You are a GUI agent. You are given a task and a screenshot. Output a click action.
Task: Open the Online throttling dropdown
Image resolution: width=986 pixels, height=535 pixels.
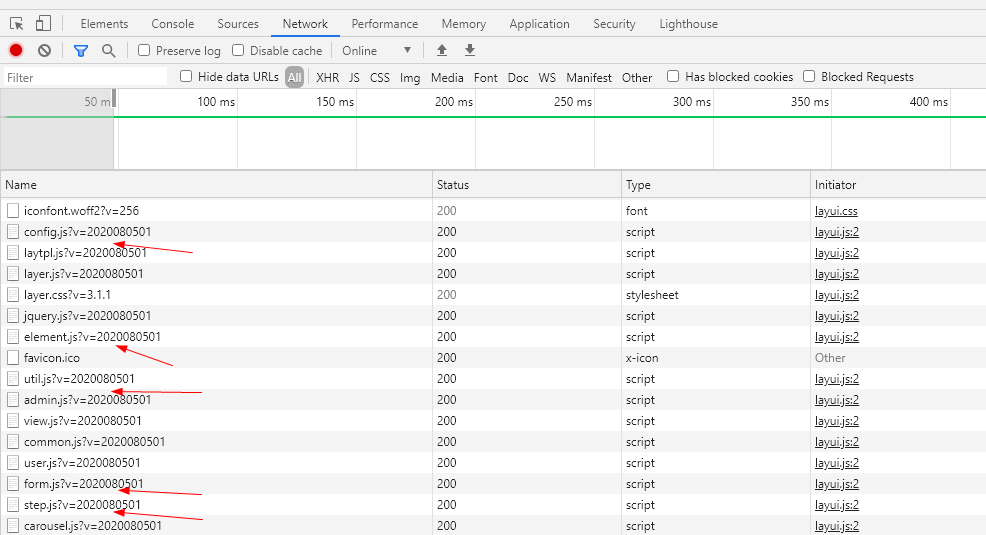[x=376, y=50]
